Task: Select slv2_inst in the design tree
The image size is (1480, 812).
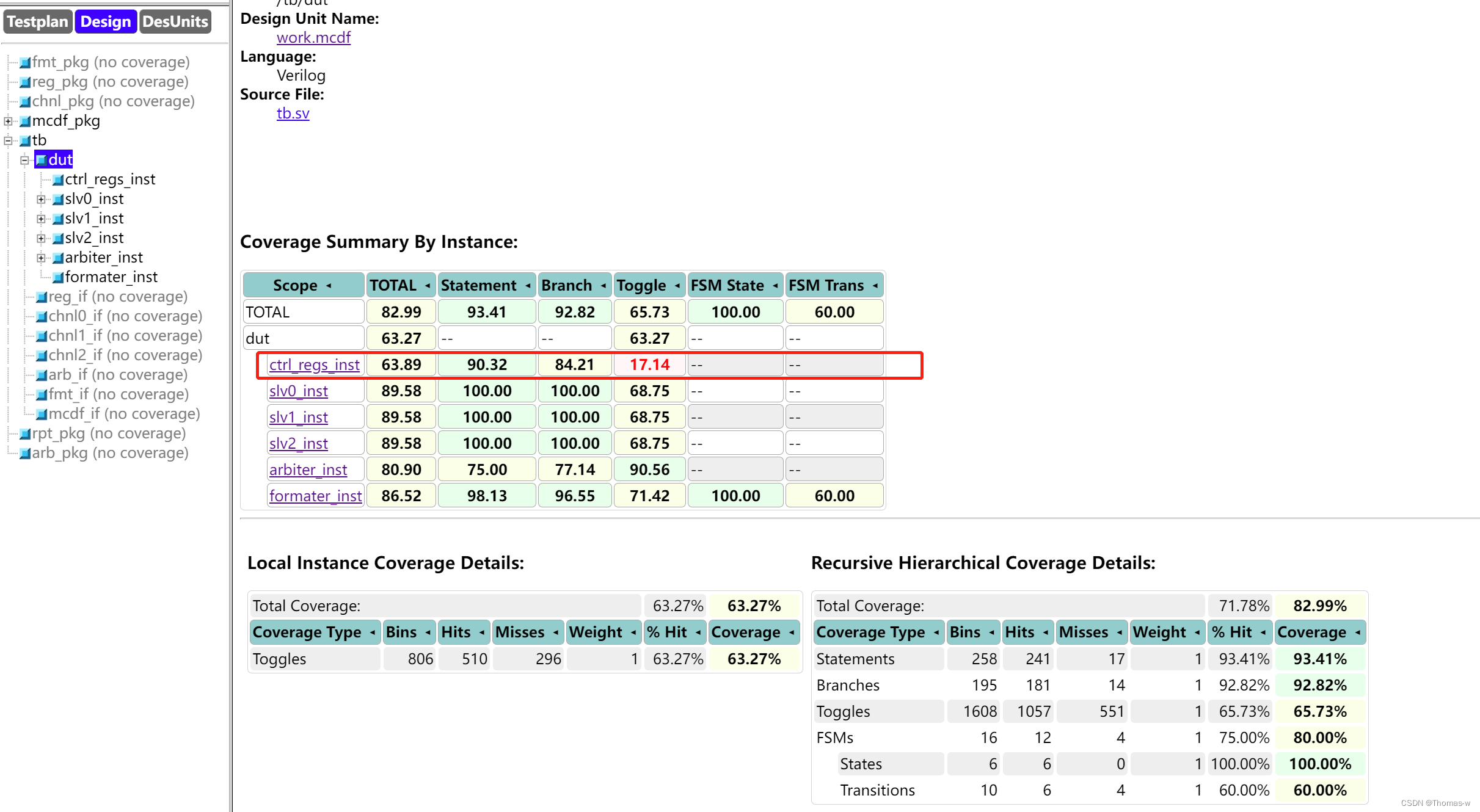Action: tap(94, 238)
